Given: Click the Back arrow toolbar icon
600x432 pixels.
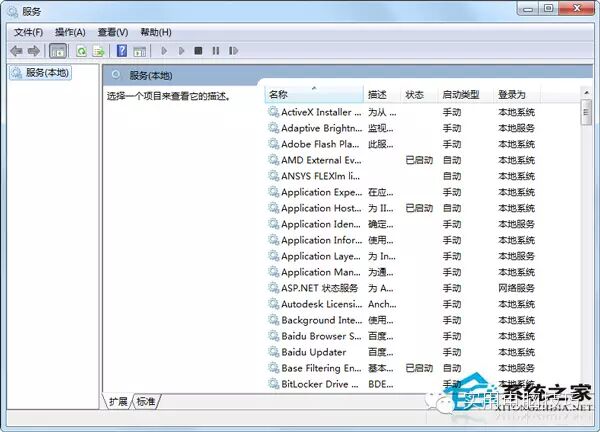Looking at the screenshot, I should coord(16,51).
